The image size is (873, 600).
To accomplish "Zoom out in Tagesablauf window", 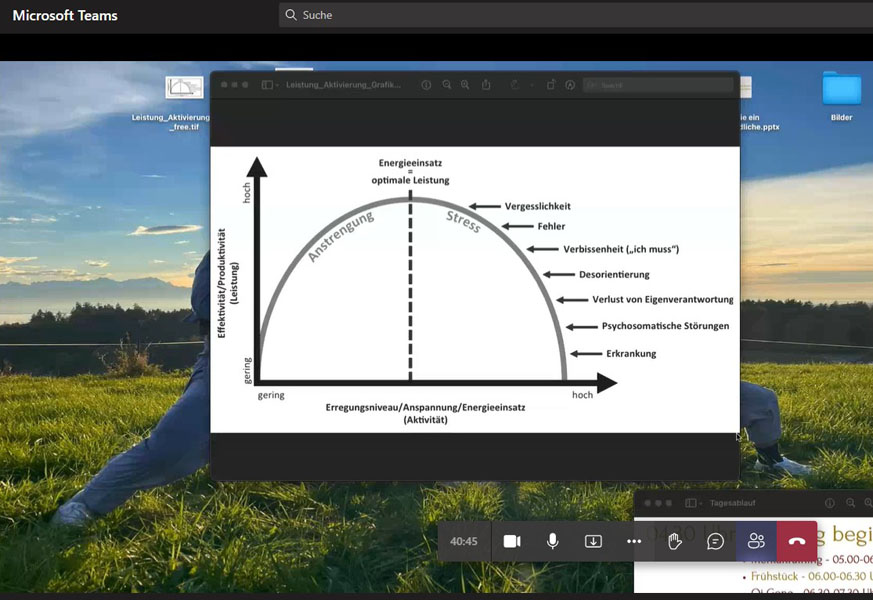I will (850, 503).
